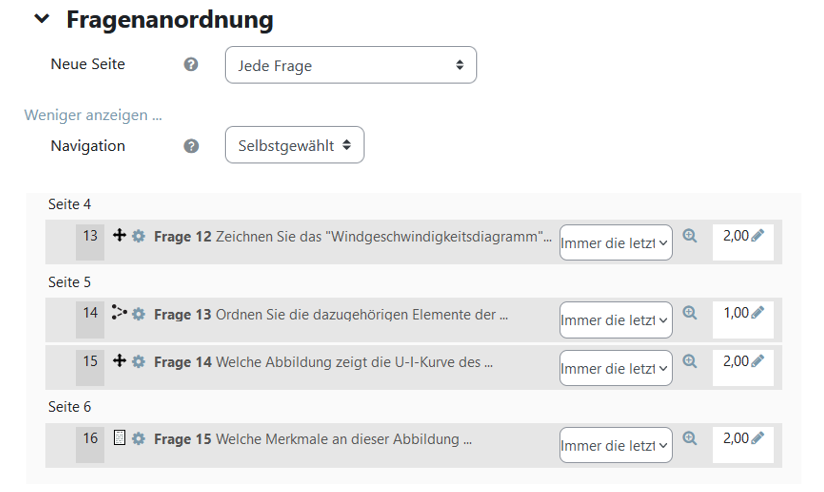Click slot number 15
Image resolution: width=824 pixels, height=492 pixels.
[90, 362]
